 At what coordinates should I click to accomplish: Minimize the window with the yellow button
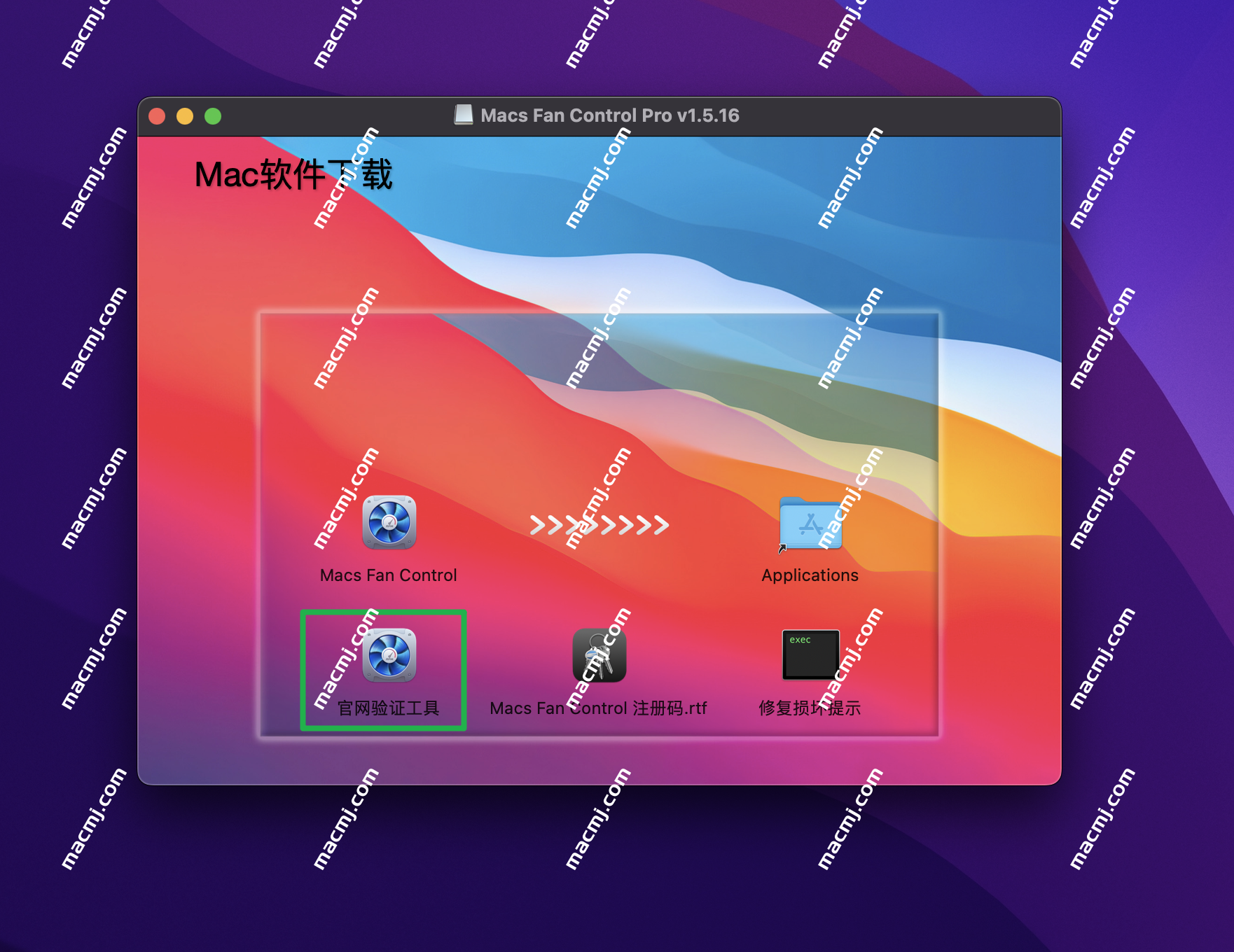(185, 116)
